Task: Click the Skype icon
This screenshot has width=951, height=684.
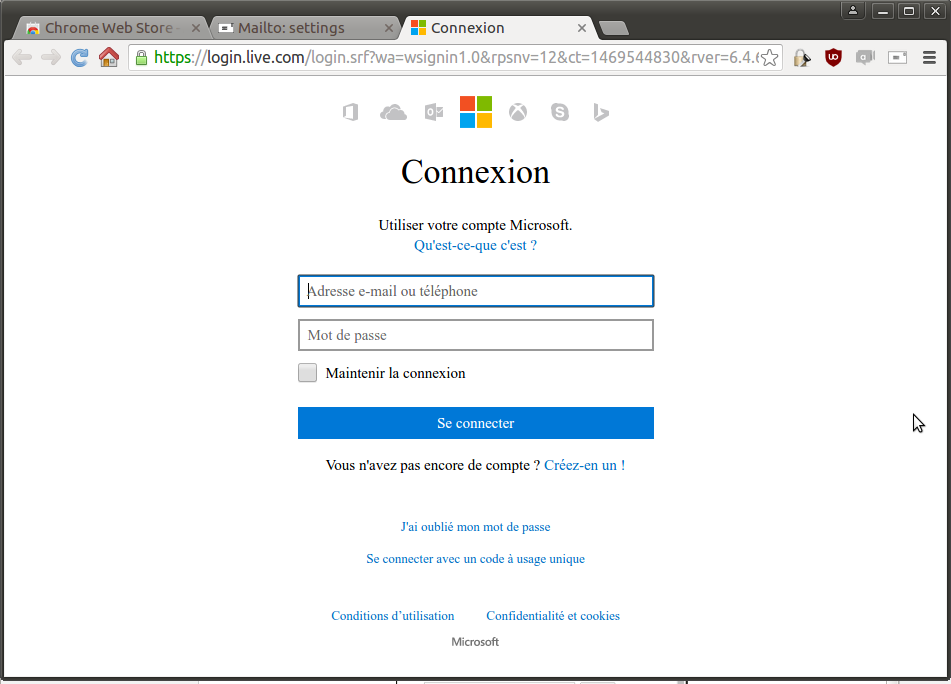Action: pyautogui.click(x=559, y=112)
